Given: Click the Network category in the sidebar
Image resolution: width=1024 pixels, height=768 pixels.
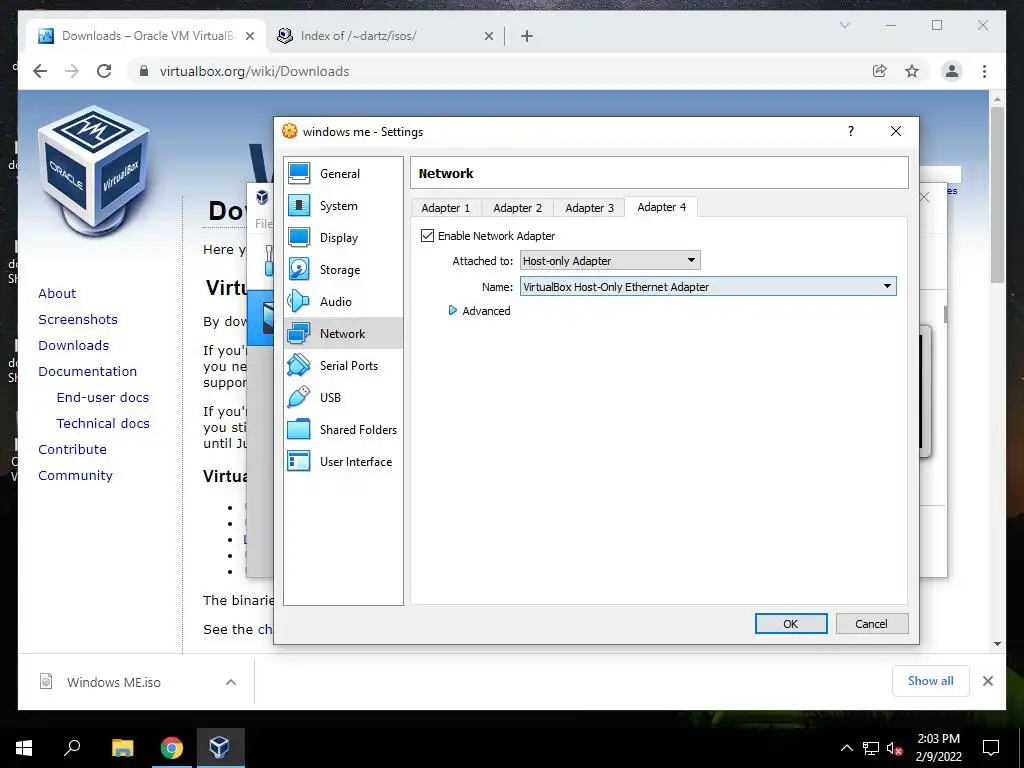Looking at the screenshot, I should coord(344,334).
